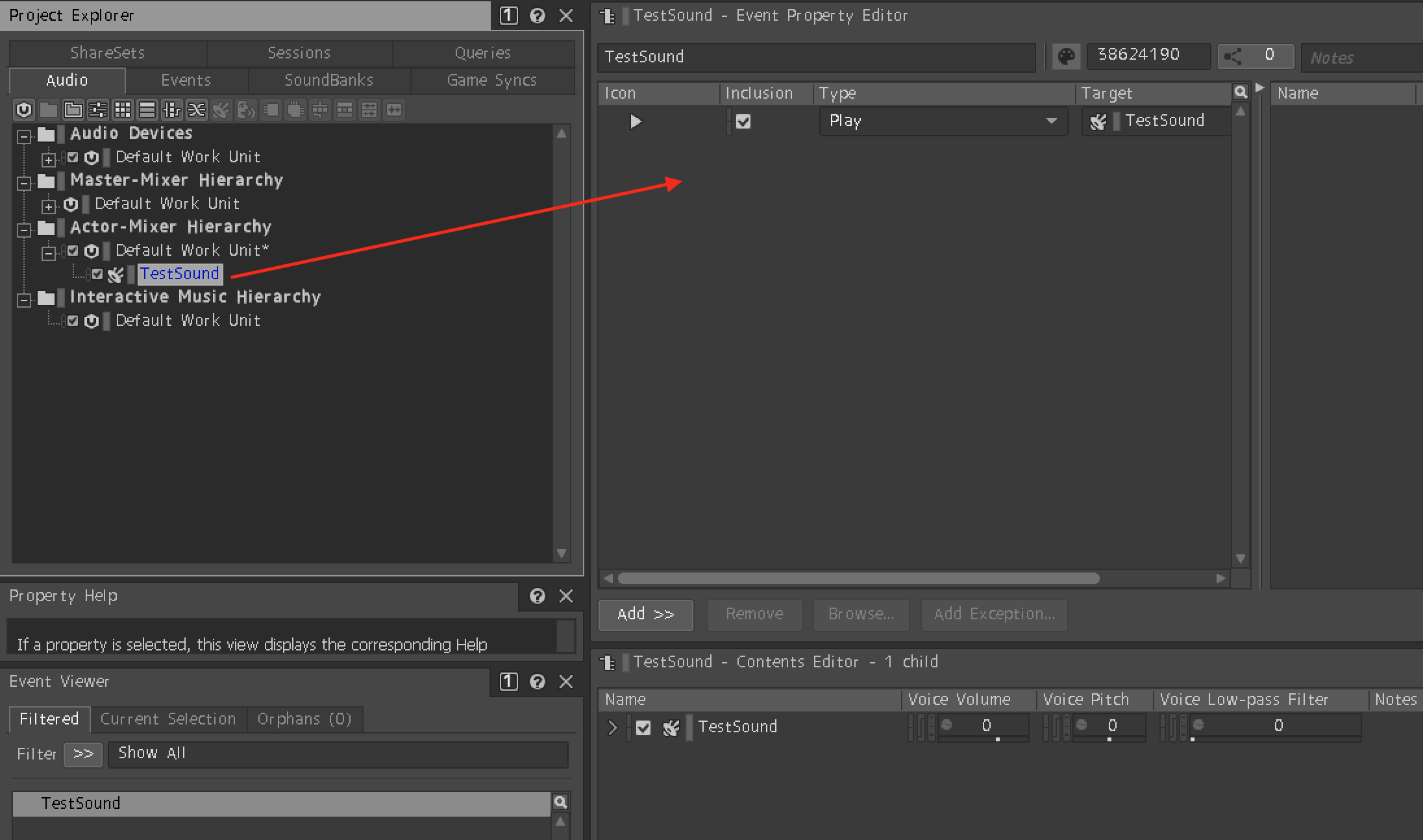This screenshot has width=1423, height=840.
Task: Open the Game Syncs tab
Action: (491, 80)
